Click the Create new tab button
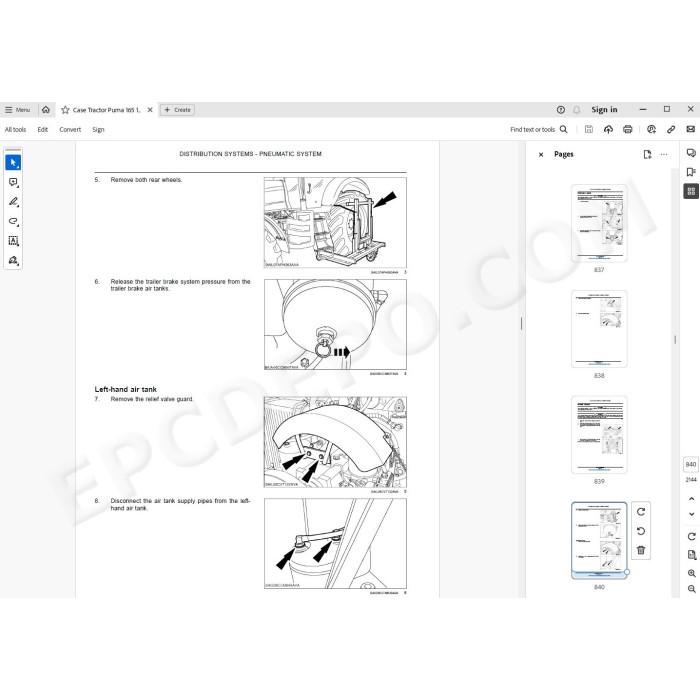700x700 pixels. 177,110
